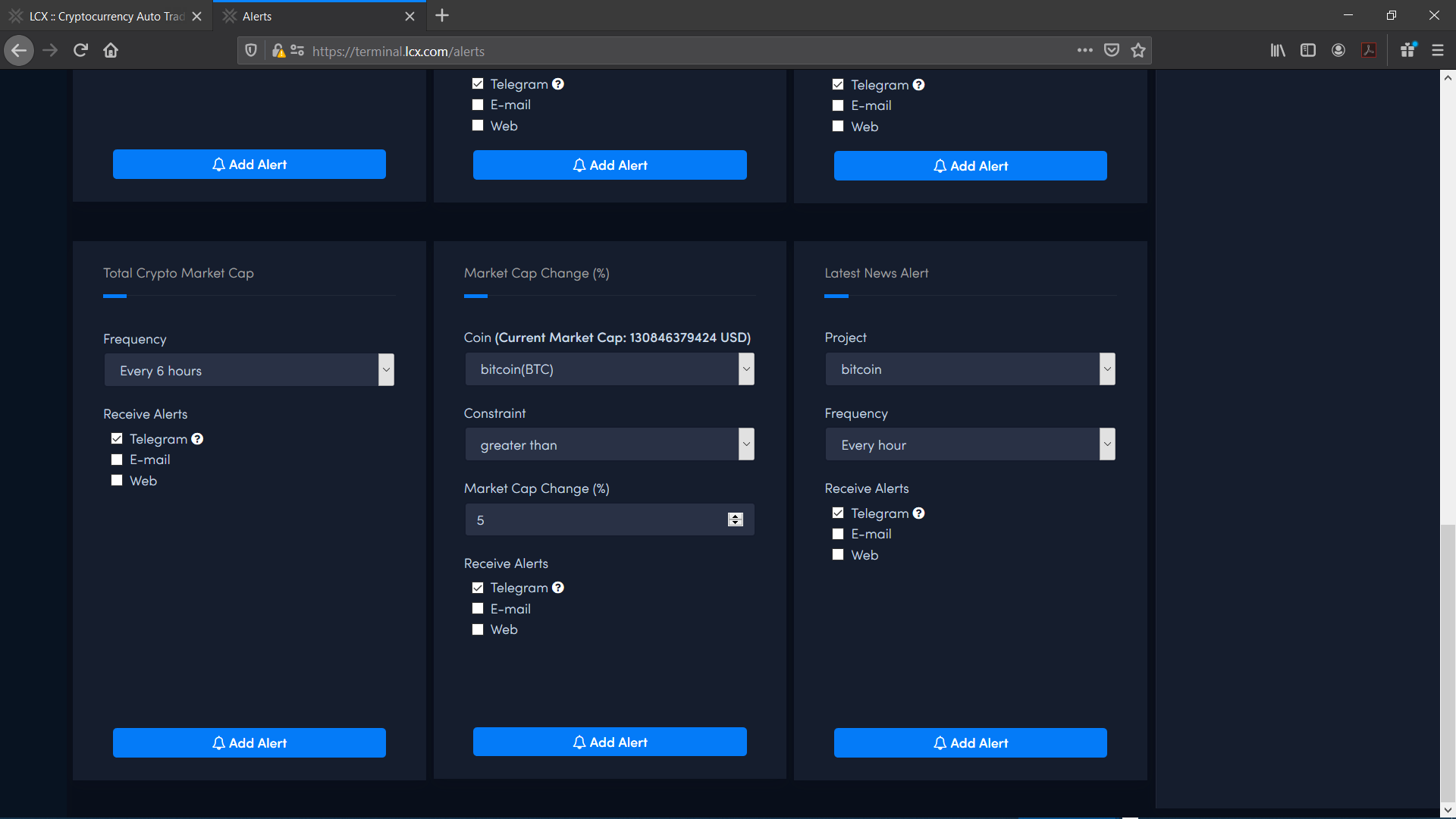Open Firefox account icon
The width and height of the screenshot is (1456, 819).
1338,51
